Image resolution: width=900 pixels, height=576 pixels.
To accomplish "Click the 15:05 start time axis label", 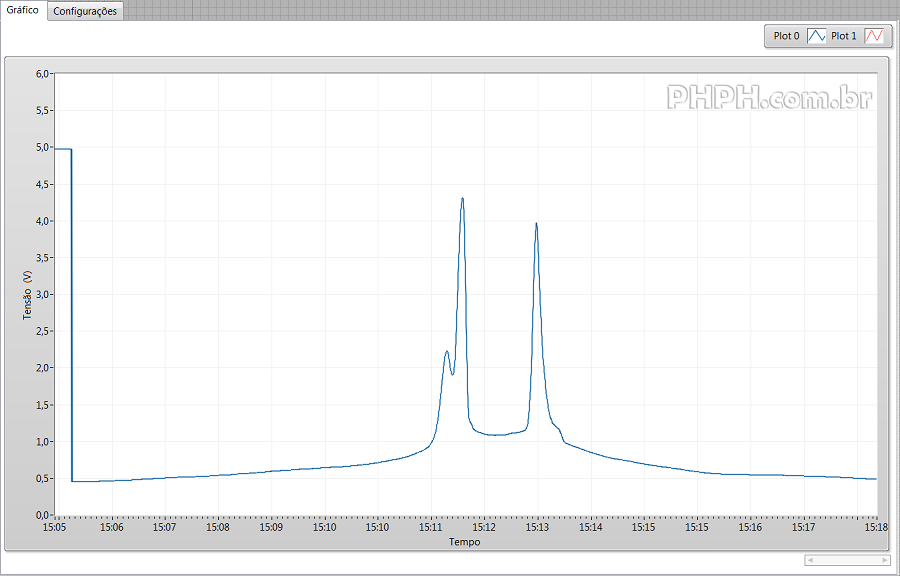I will (55, 527).
